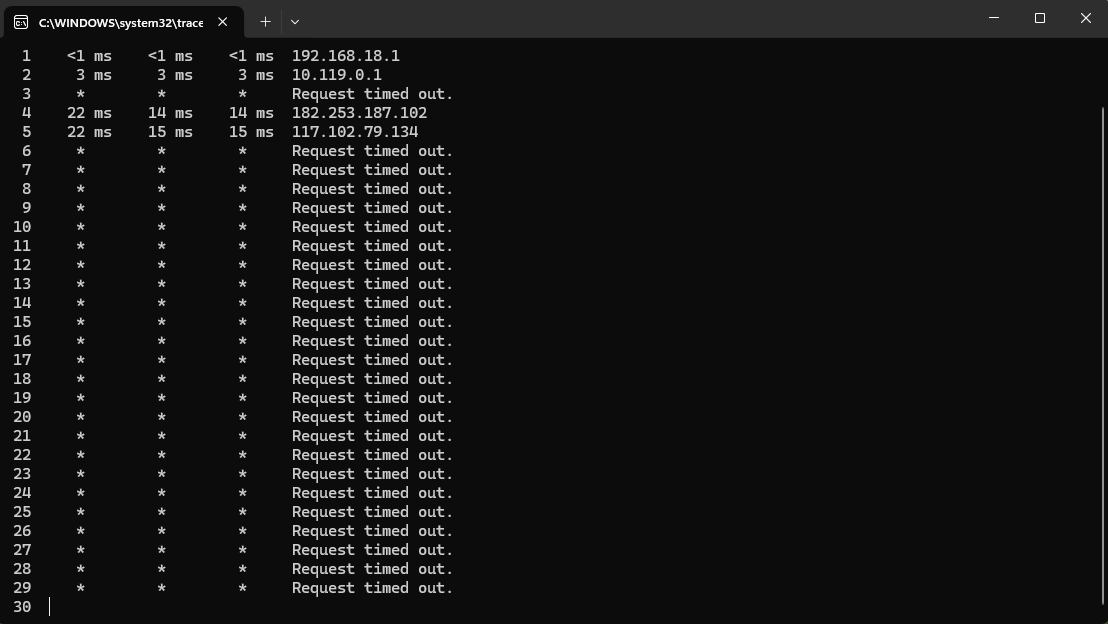Viewport: 1108px width, 624px height.
Task: Click hop number 30 line
Action: pyautogui.click(x=22, y=607)
